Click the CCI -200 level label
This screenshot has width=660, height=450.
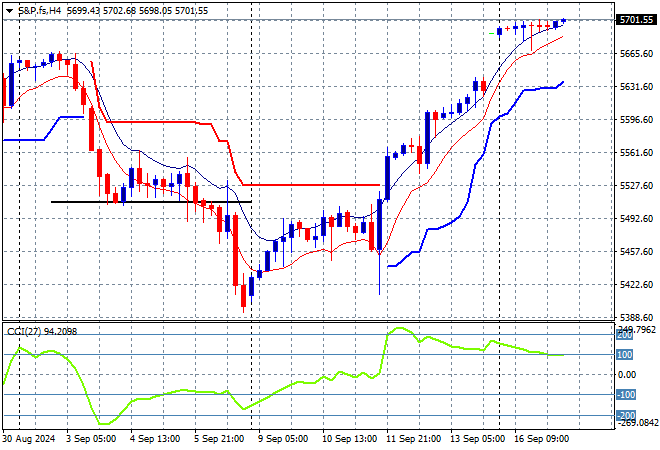626,415
